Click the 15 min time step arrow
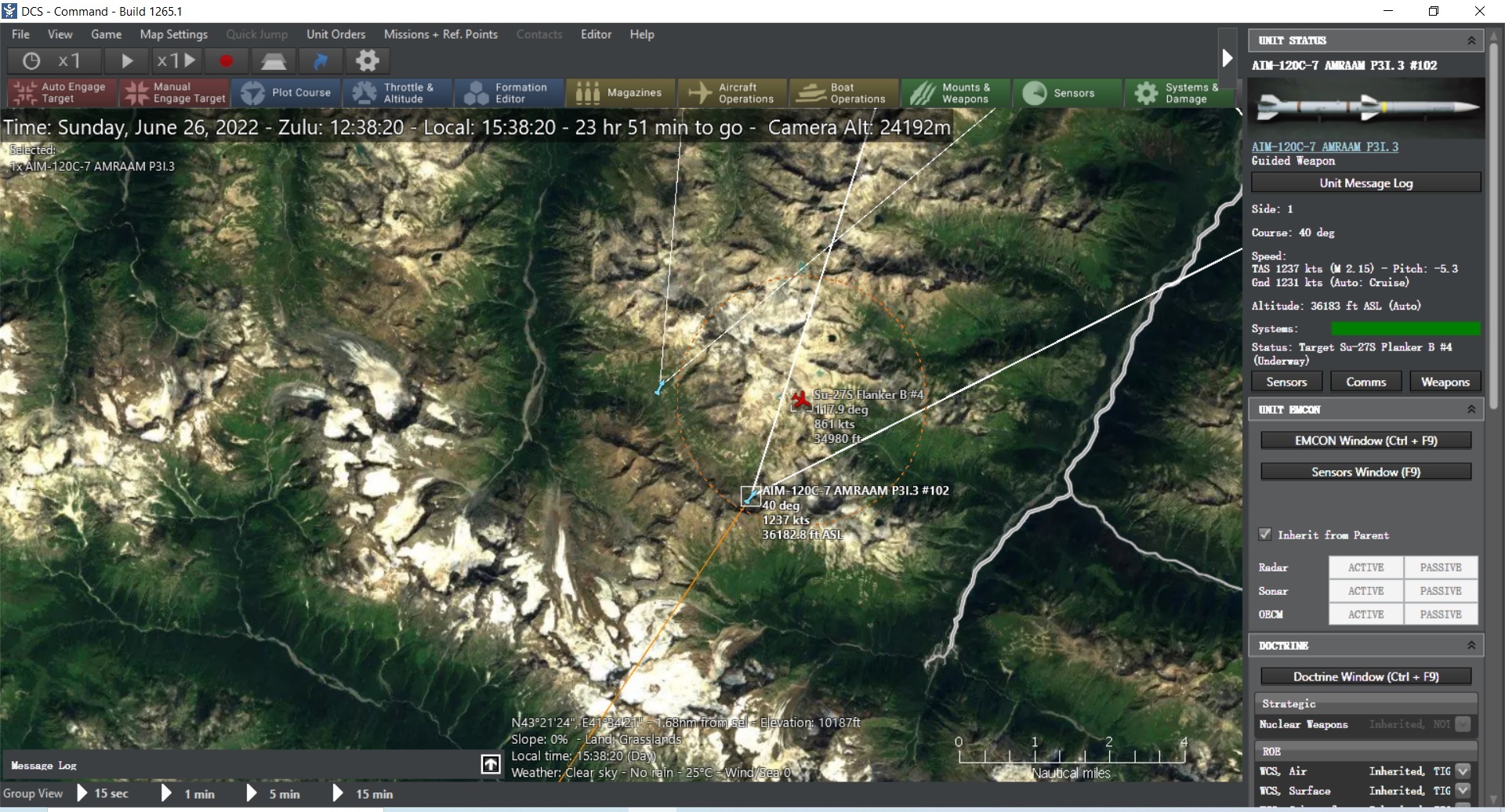 coord(337,793)
